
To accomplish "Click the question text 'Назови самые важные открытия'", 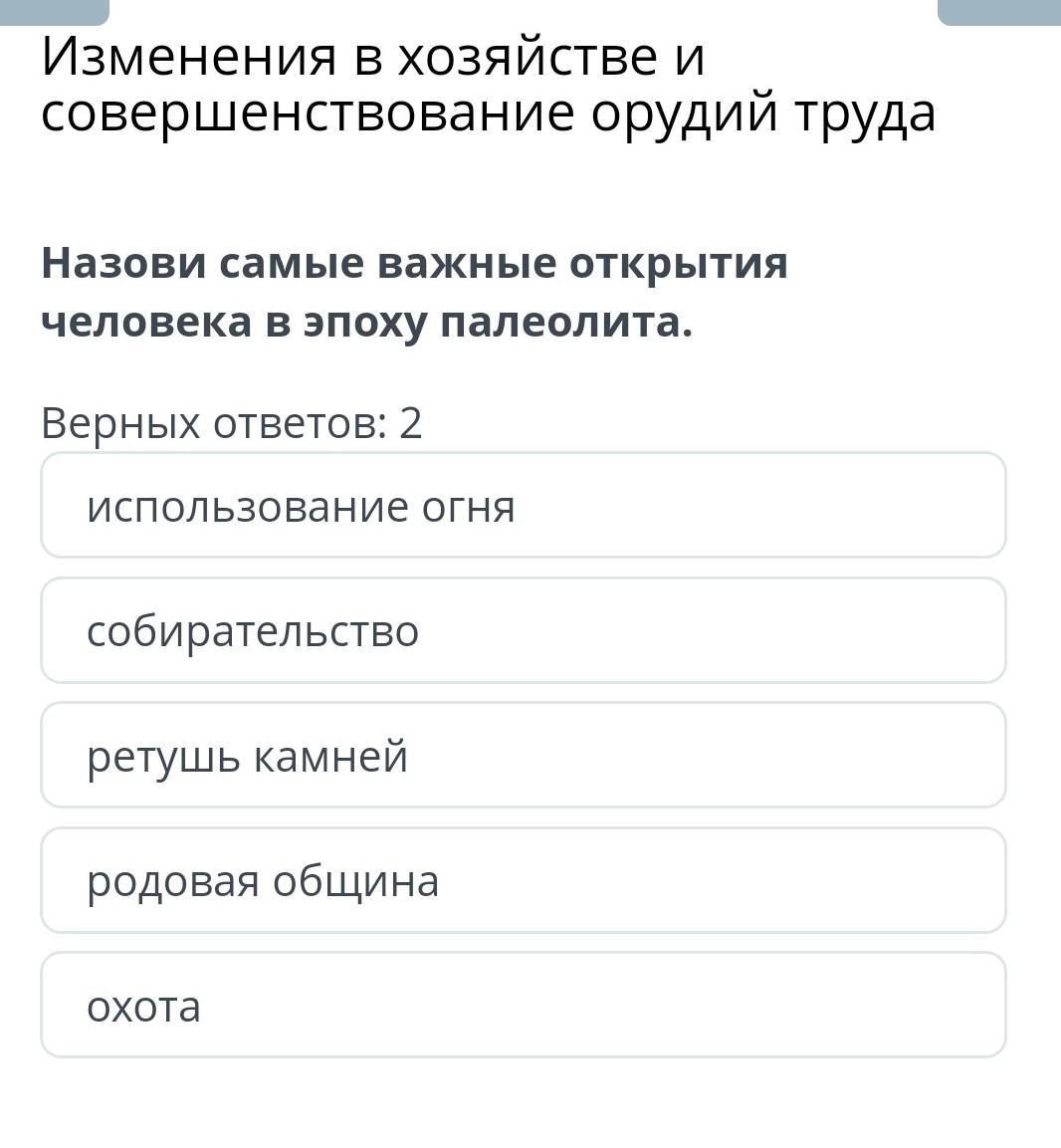I will [x=414, y=263].
